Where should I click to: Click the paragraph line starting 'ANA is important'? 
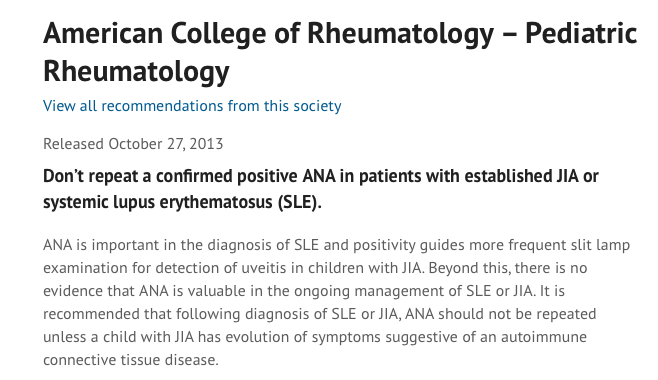point(337,245)
